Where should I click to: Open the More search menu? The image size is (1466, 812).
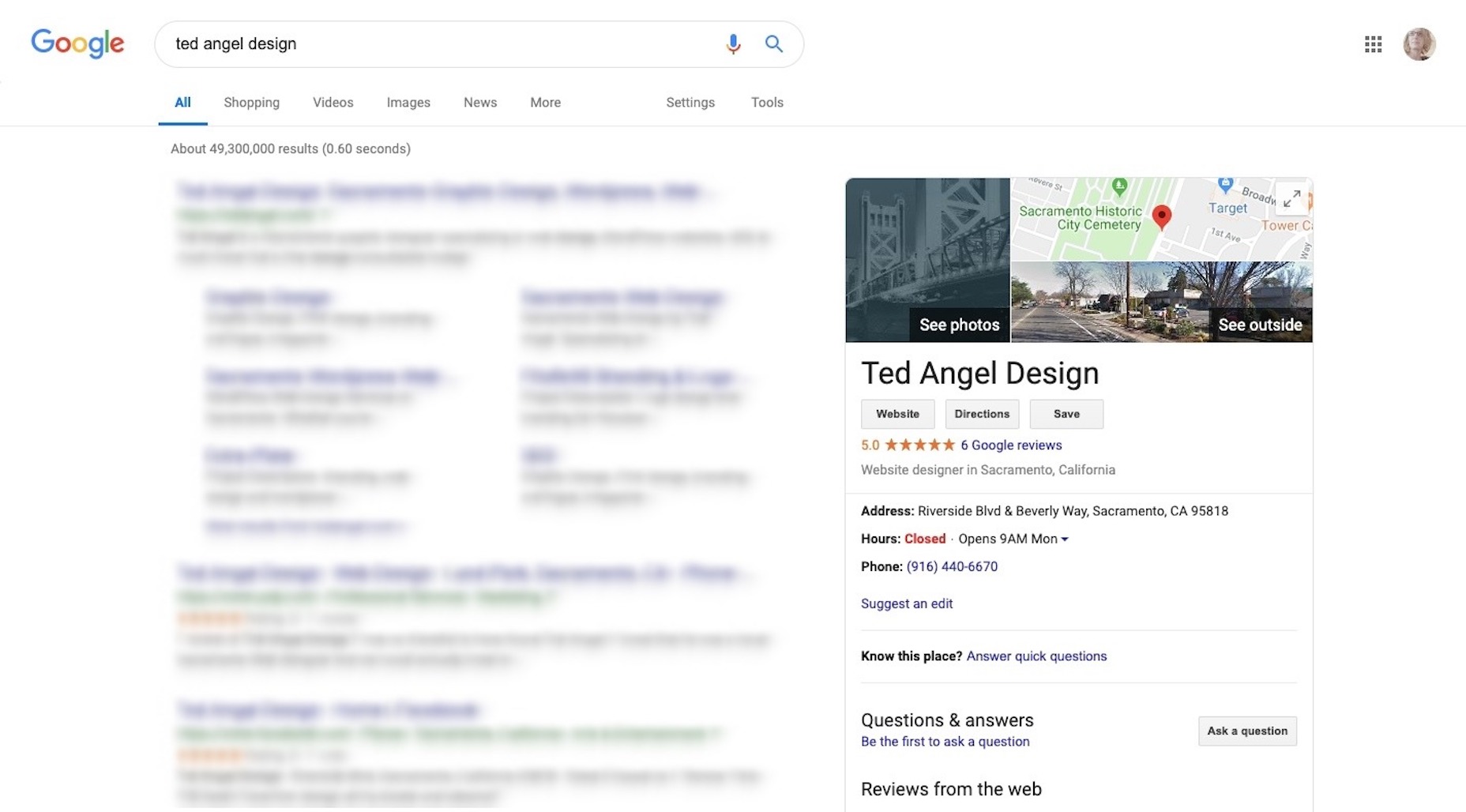(545, 103)
